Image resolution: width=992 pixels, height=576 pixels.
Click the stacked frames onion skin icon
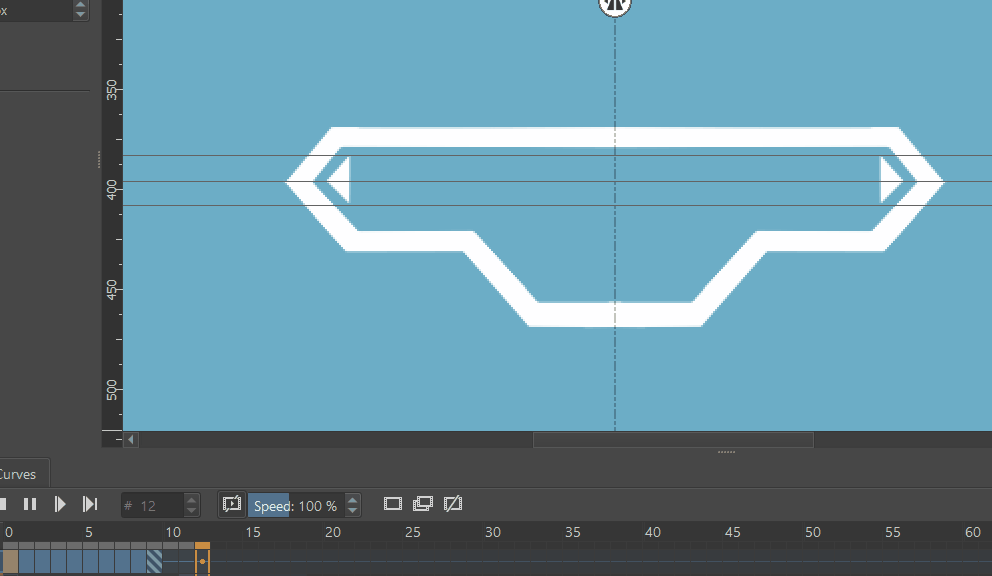(x=423, y=504)
